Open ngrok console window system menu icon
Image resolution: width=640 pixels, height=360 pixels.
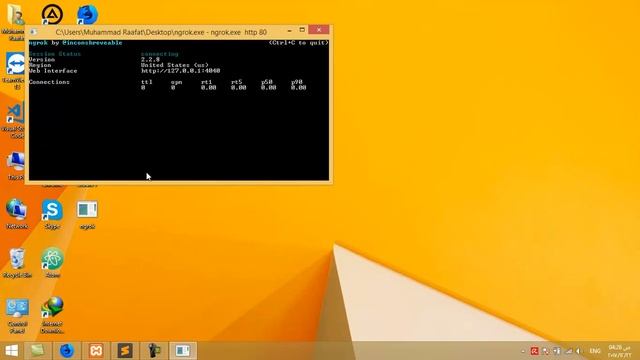tap(33, 32)
